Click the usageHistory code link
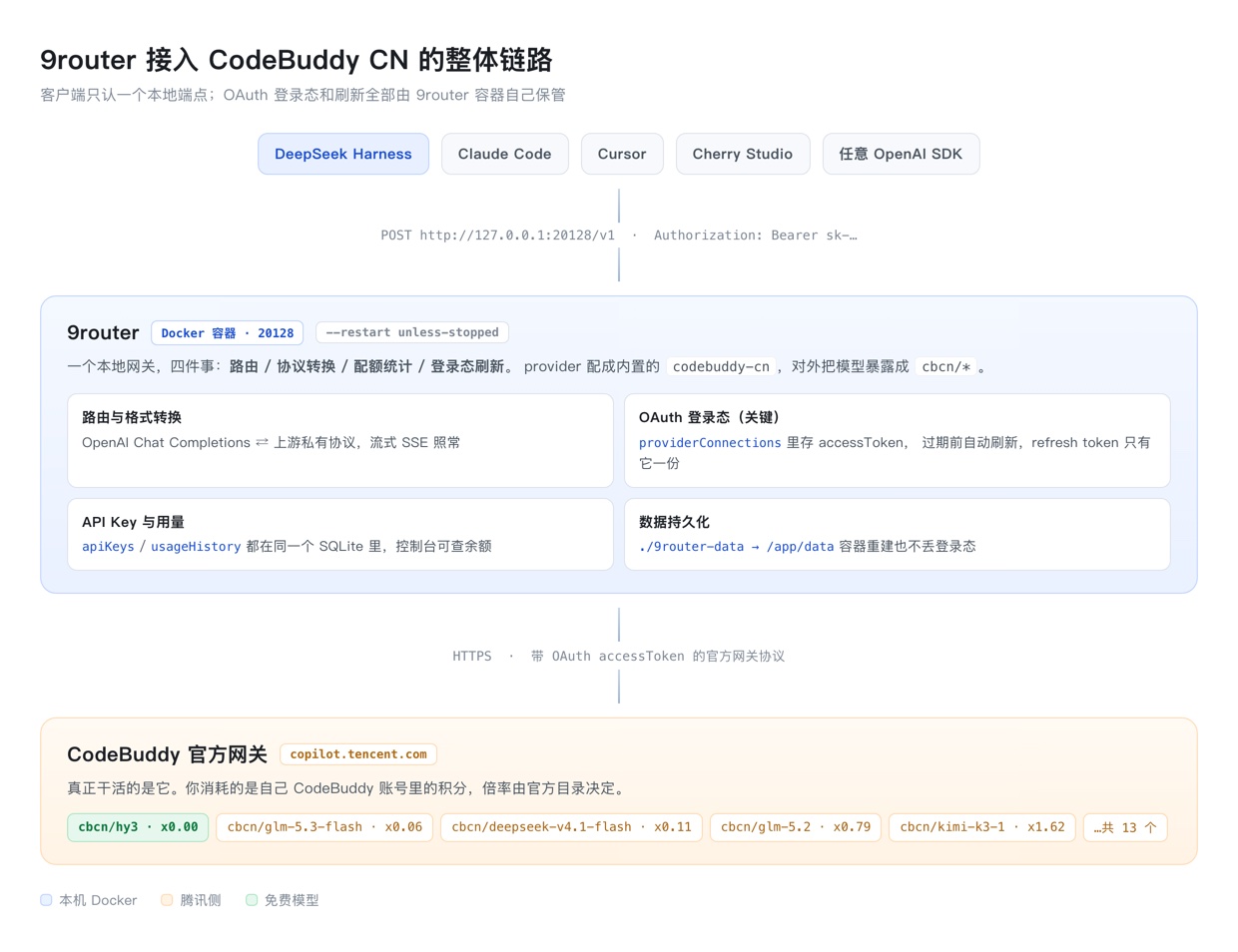The image size is (1238, 952). click(x=196, y=547)
